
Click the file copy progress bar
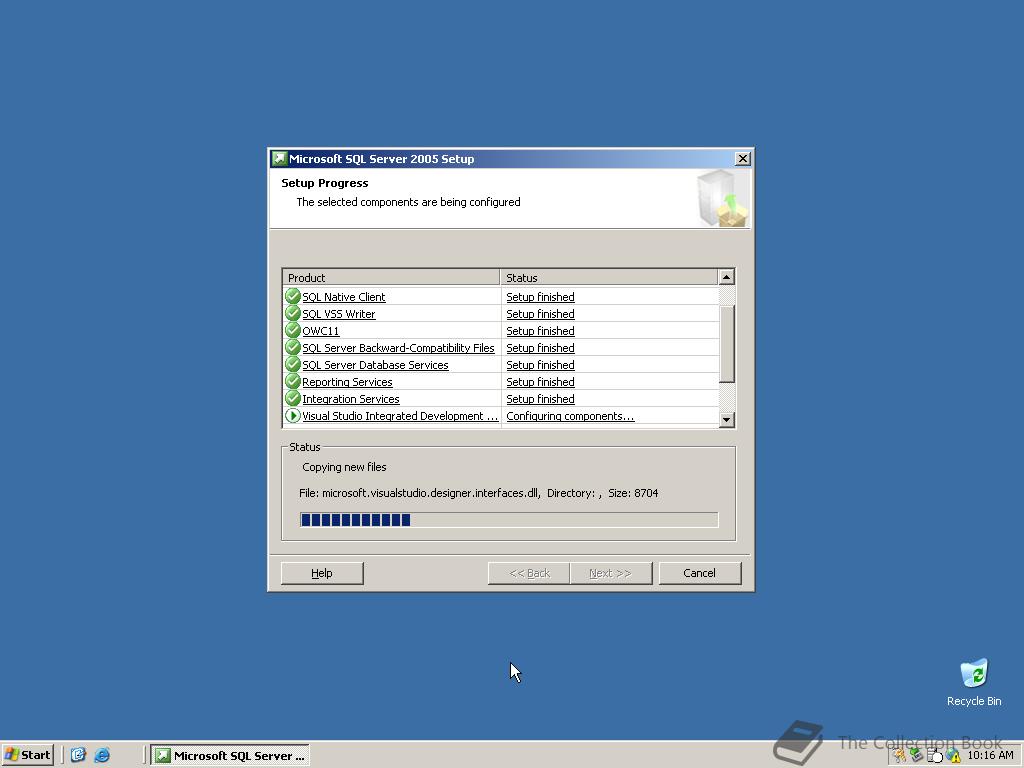coord(509,519)
